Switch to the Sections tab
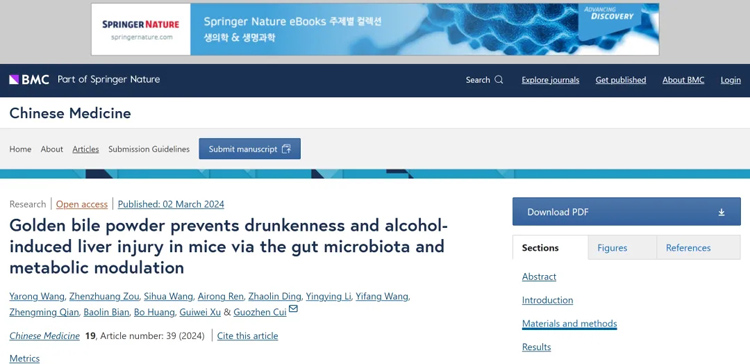Screen dimensions: 750x364 tap(550, 248)
